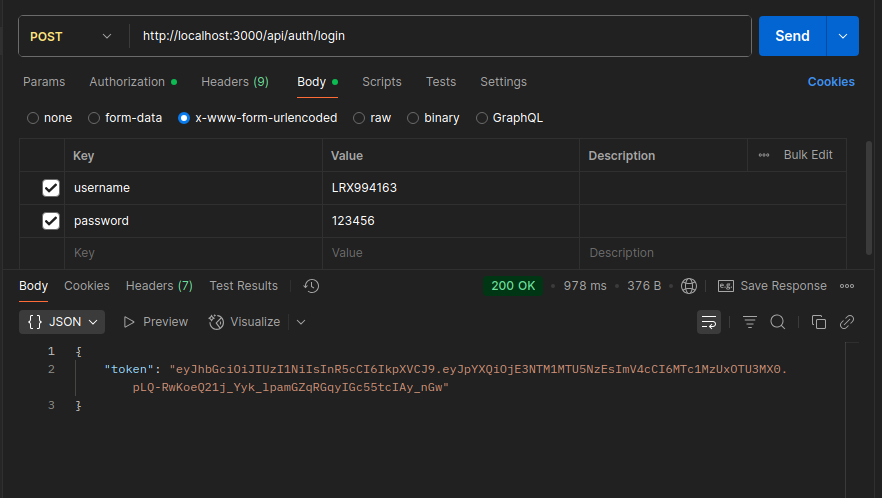Switch to the Authorization tab

click(x=127, y=82)
